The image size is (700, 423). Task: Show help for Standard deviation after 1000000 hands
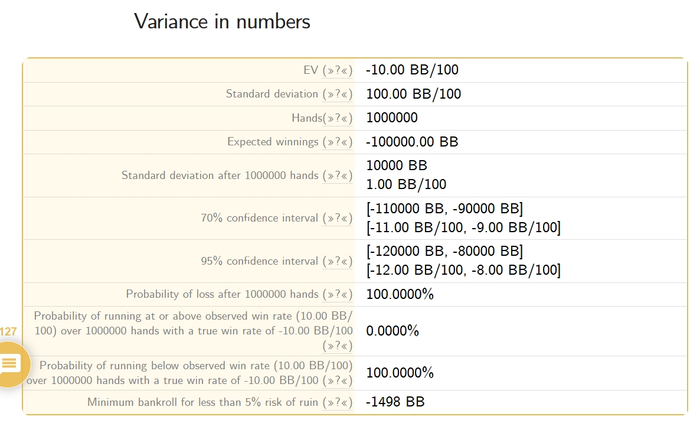pos(337,176)
